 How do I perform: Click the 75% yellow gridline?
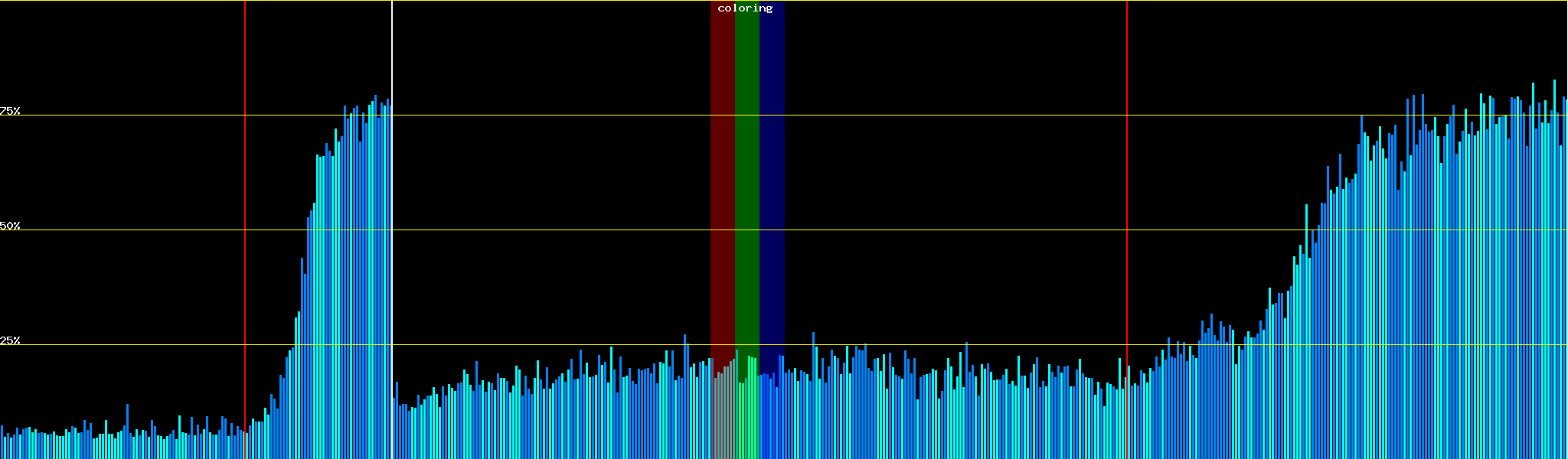click(x=919, y=116)
